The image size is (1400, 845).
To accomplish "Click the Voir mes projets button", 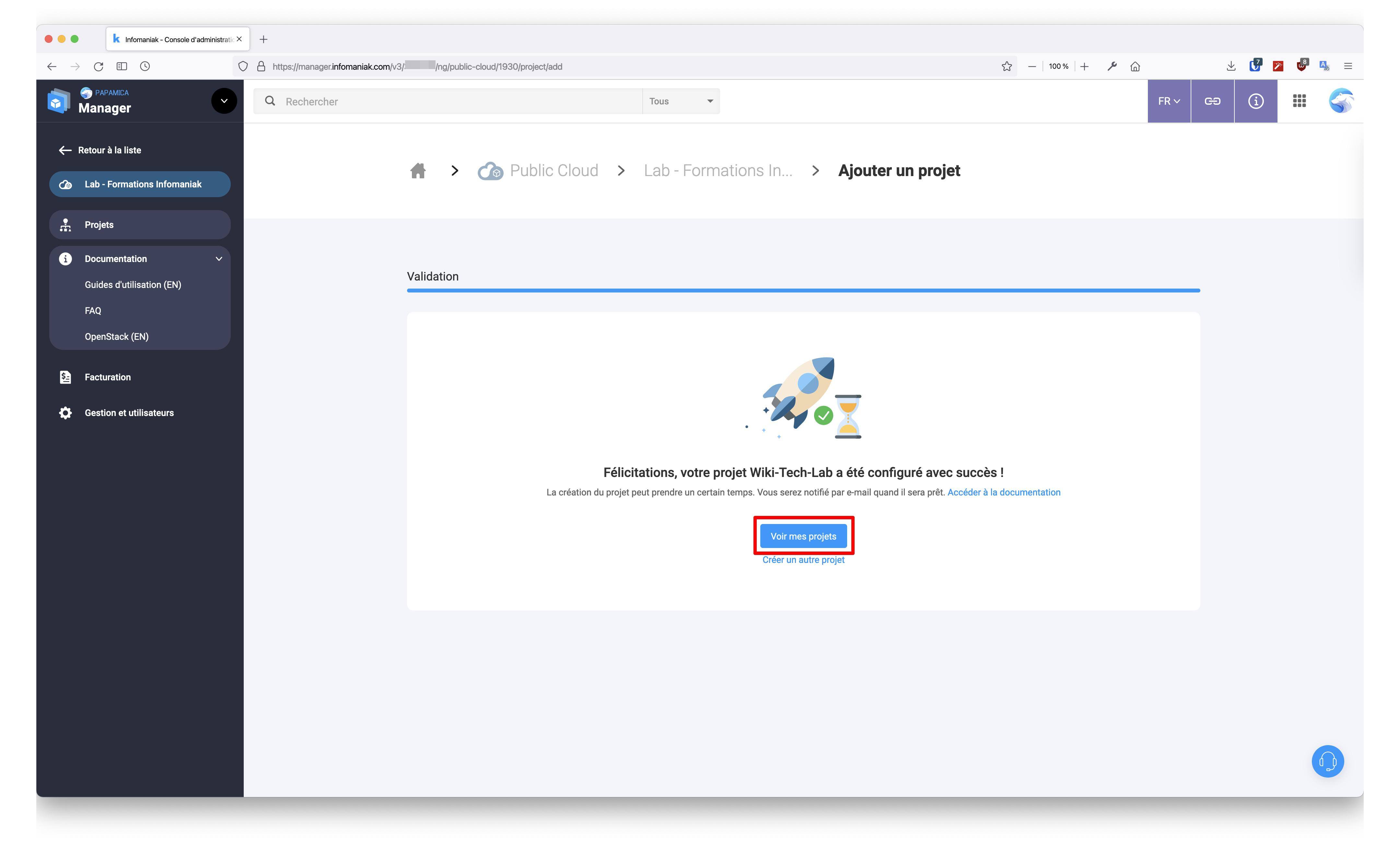I will tap(803, 536).
